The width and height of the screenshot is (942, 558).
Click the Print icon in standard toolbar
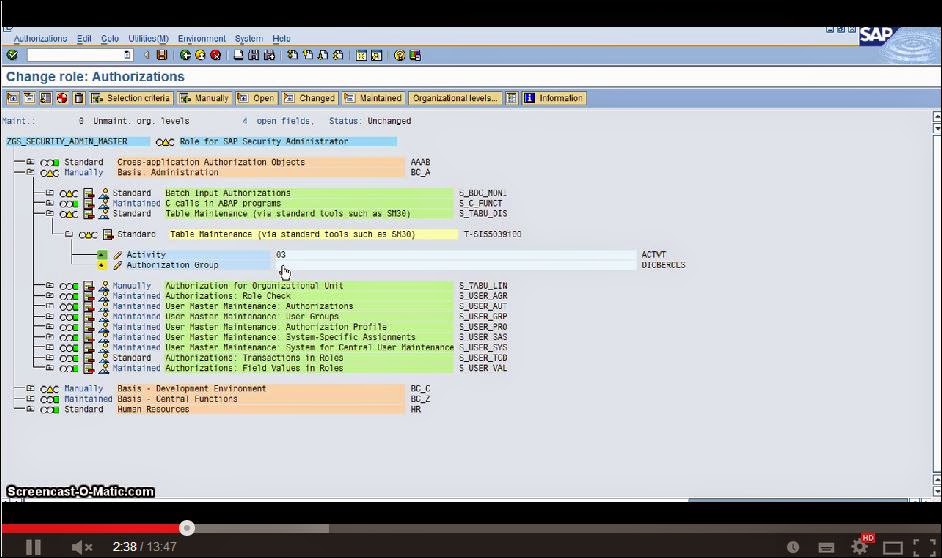coord(239,55)
